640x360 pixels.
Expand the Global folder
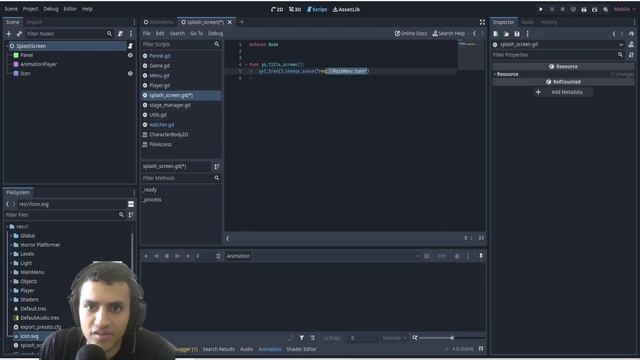coord(11,236)
